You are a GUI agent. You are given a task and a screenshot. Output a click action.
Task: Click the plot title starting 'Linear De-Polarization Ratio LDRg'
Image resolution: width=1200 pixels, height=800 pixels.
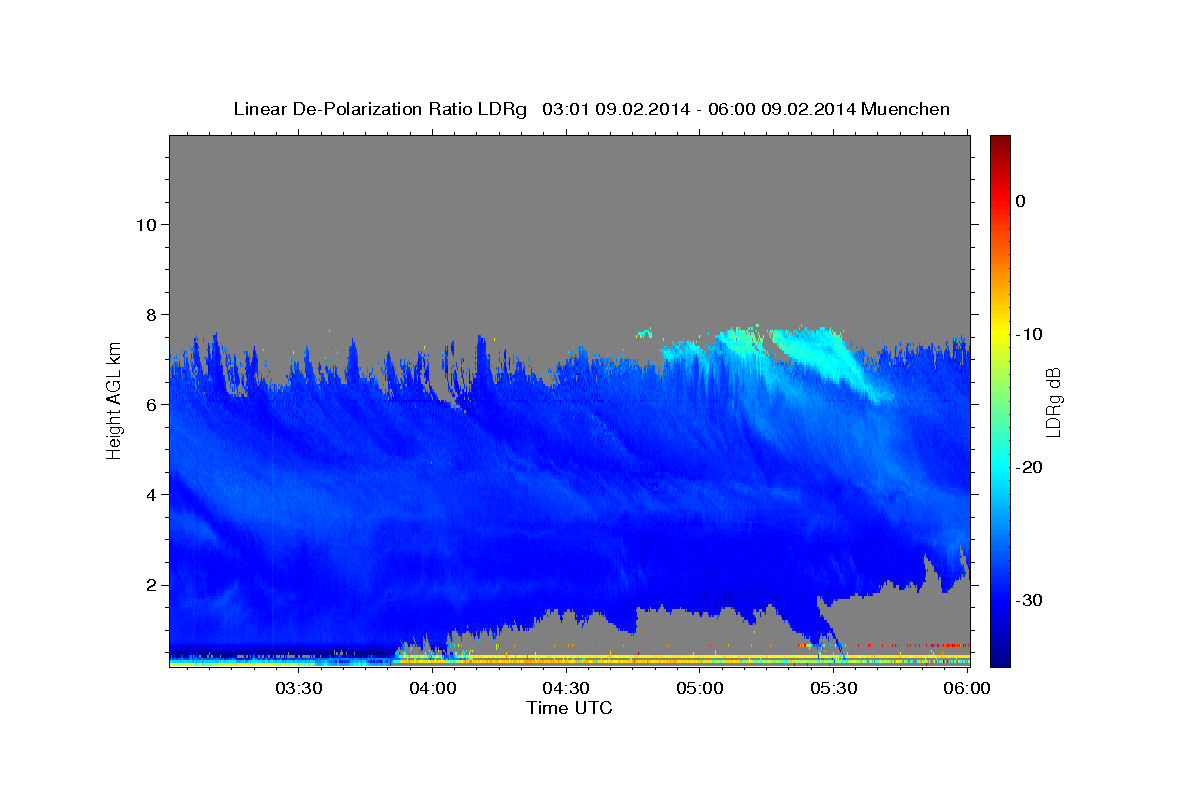pos(591,109)
